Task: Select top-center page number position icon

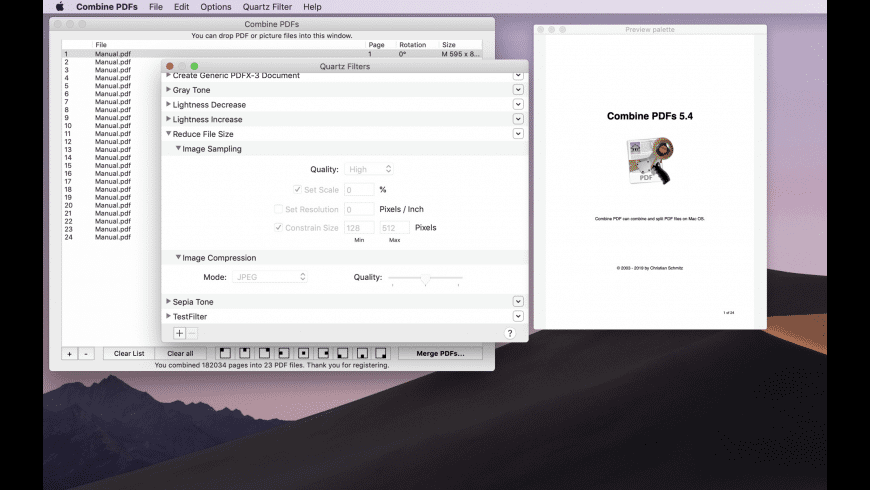Action: point(245,353)
